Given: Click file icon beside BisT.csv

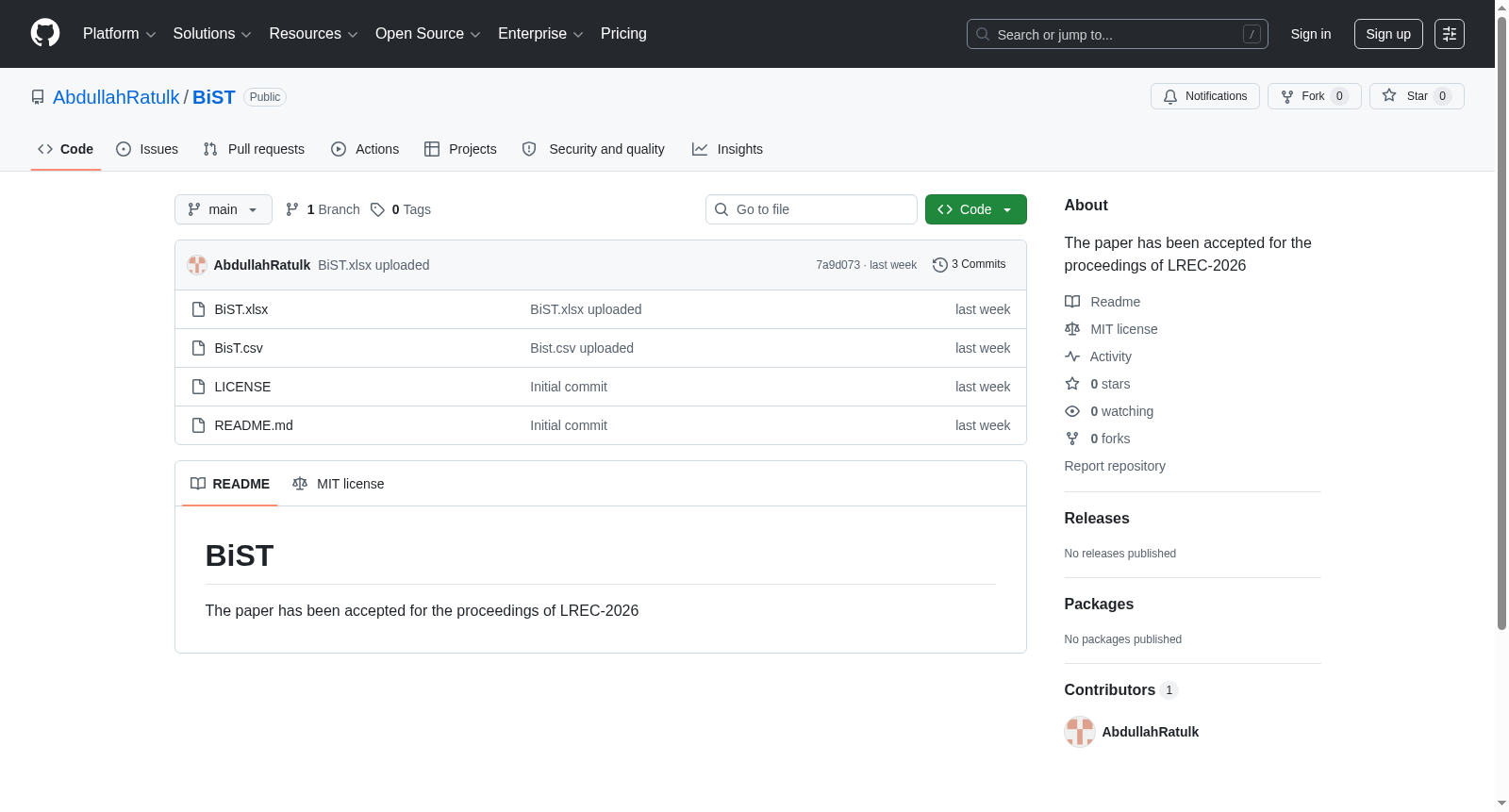Looking at the screenshot, I should click(x=198, y=348).
